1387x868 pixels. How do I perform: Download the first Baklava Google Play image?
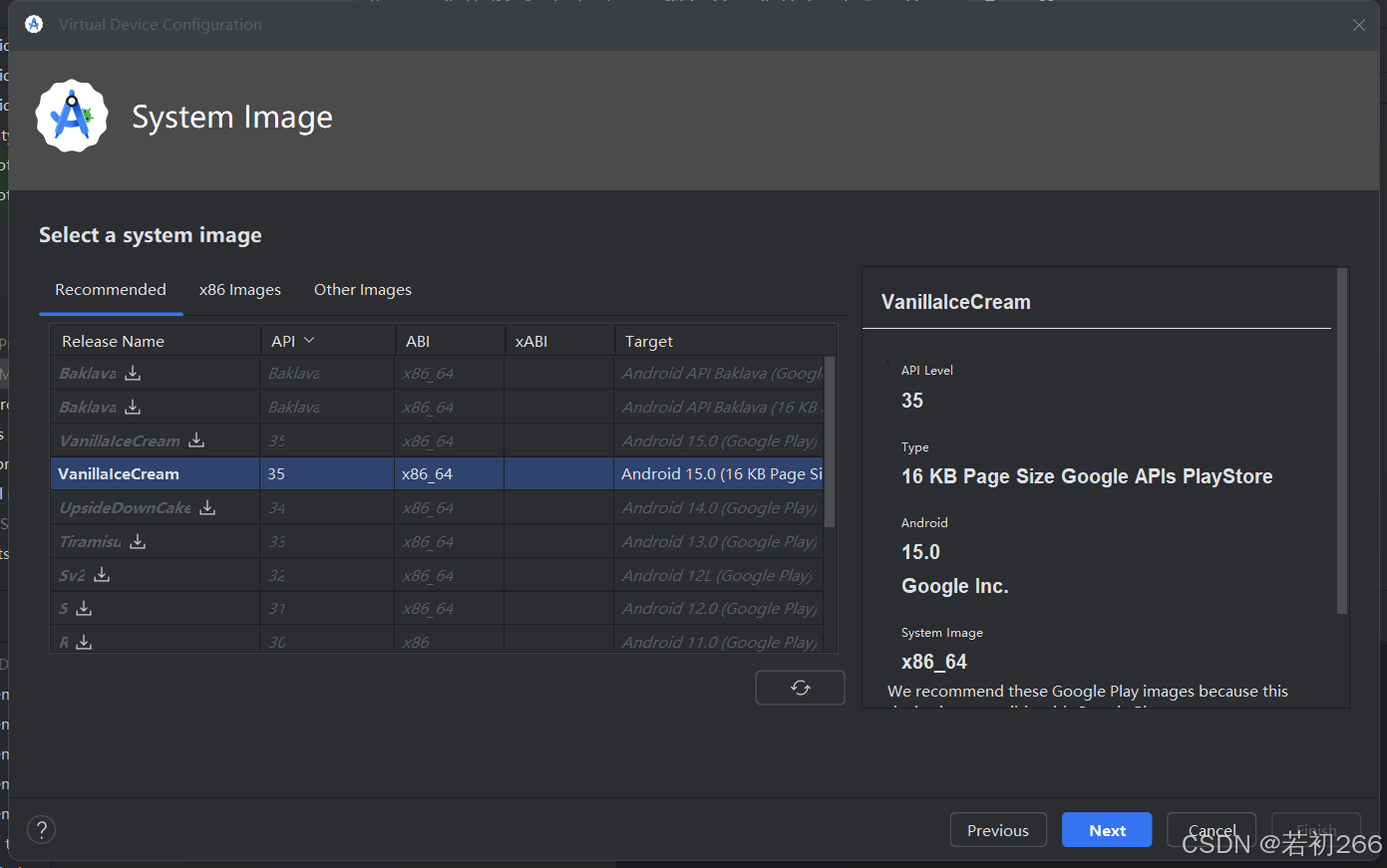point(133,374)
